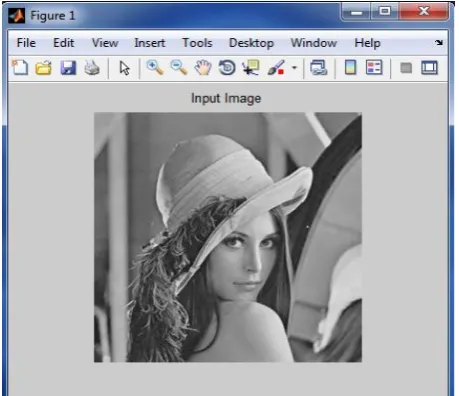This screenshot has height=396, width=459.
Task: Open the Edit menu
Action: click(64, 43)
